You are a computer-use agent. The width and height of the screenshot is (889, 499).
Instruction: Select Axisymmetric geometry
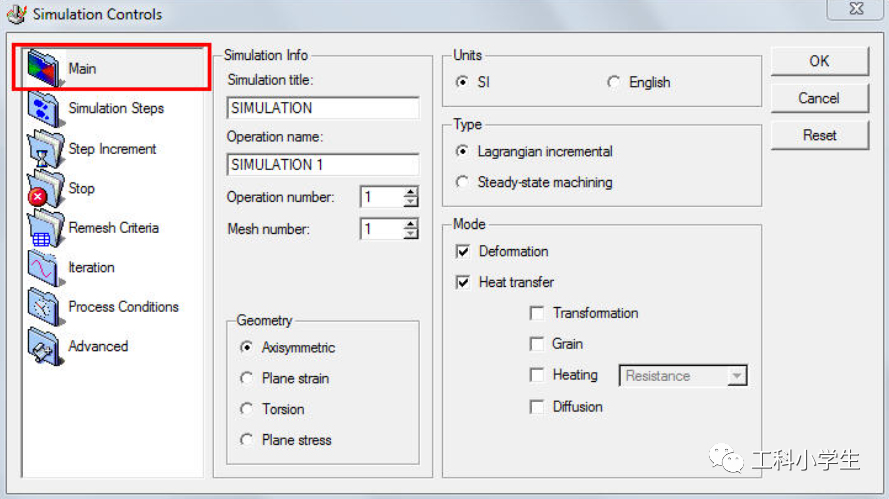(x=246, y=347)
